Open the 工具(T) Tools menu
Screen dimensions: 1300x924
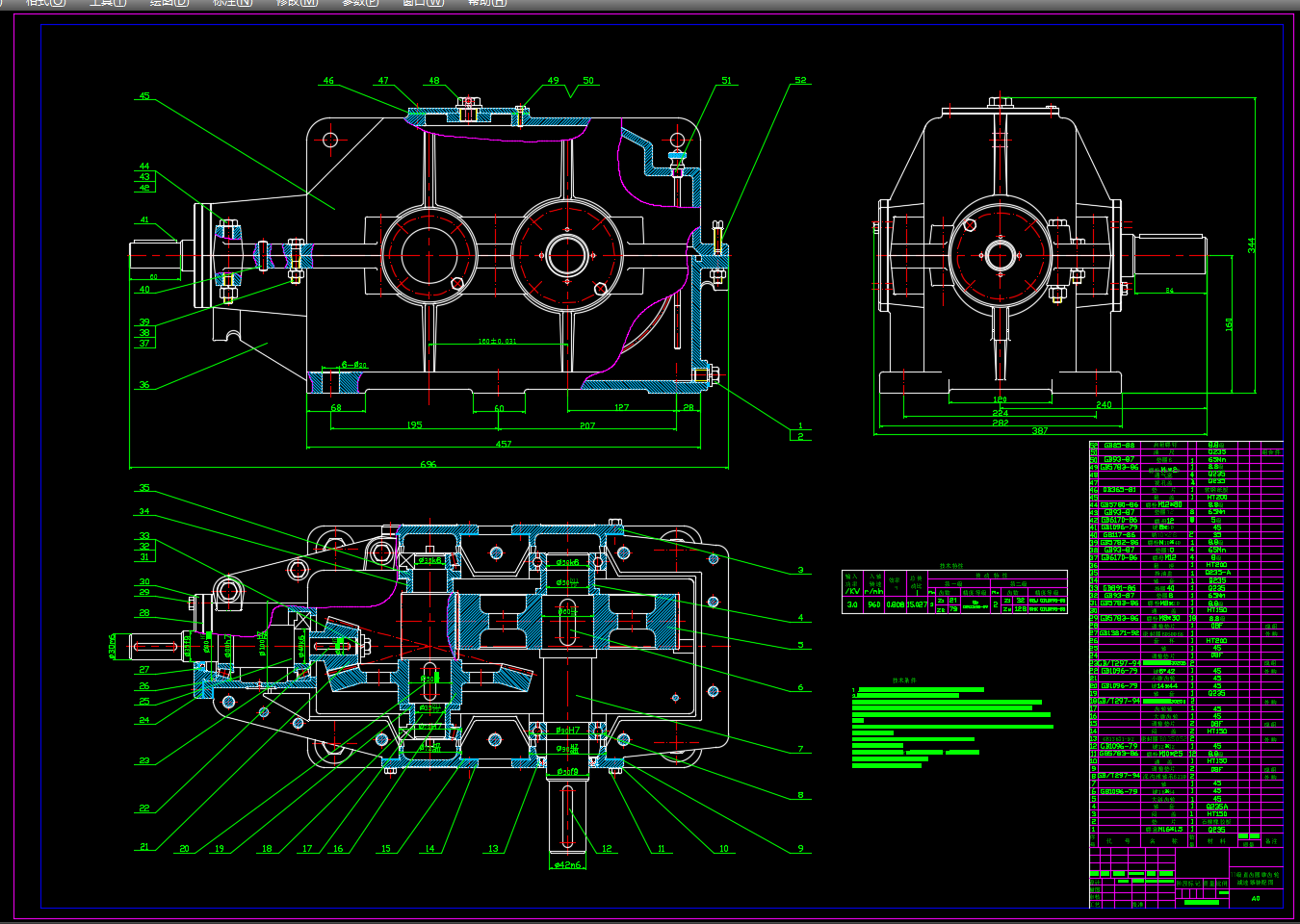point(107,3)
